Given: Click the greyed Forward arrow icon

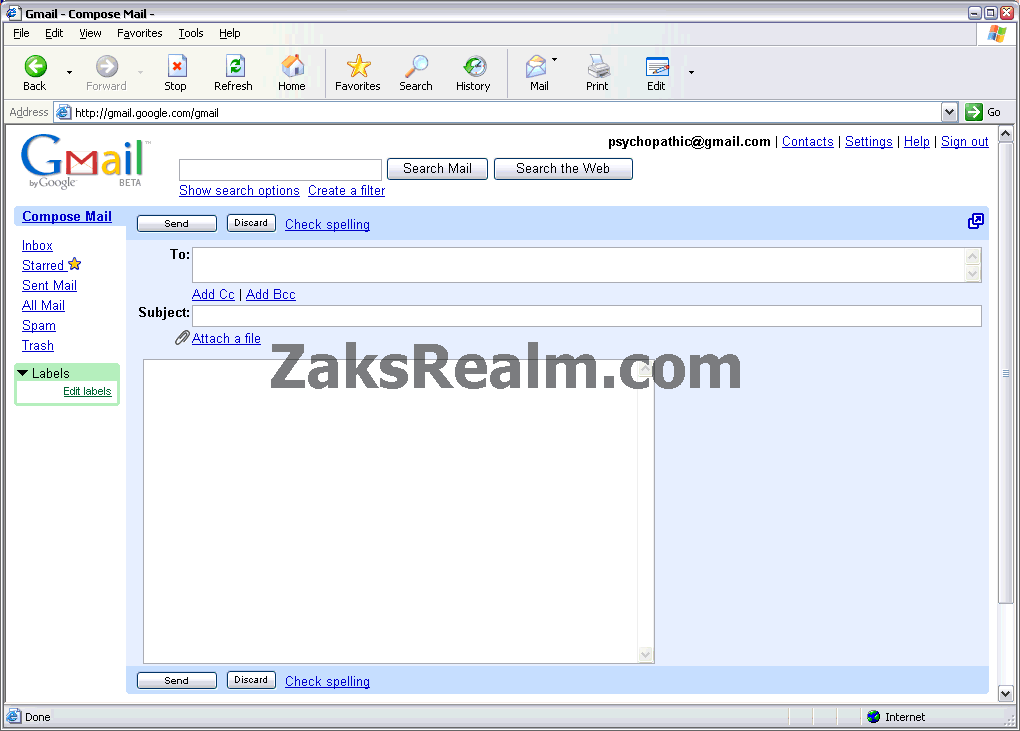Looking at the screenshot, I should click(x=107, y=66).
